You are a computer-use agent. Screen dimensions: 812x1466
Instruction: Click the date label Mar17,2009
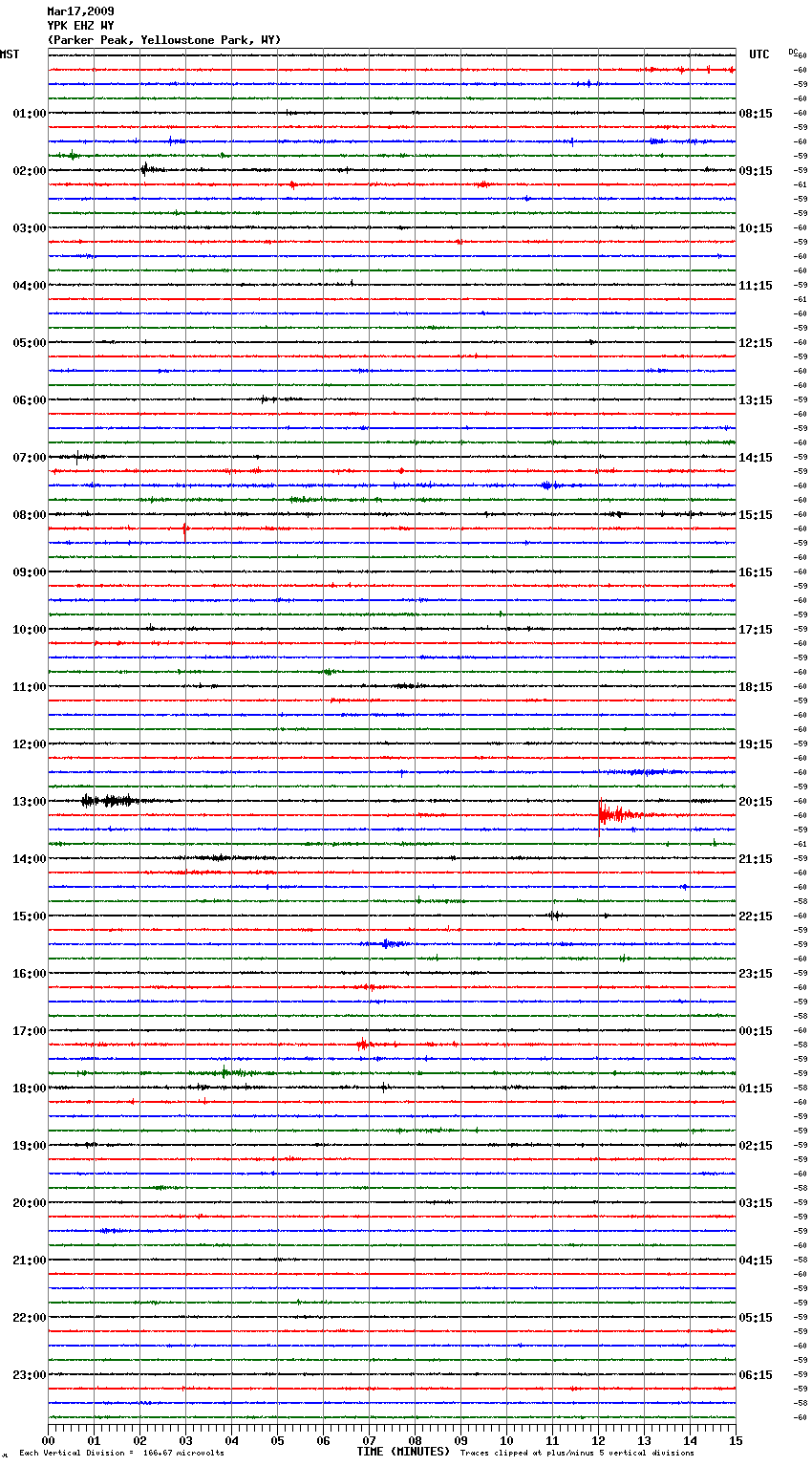coord(80,11)
